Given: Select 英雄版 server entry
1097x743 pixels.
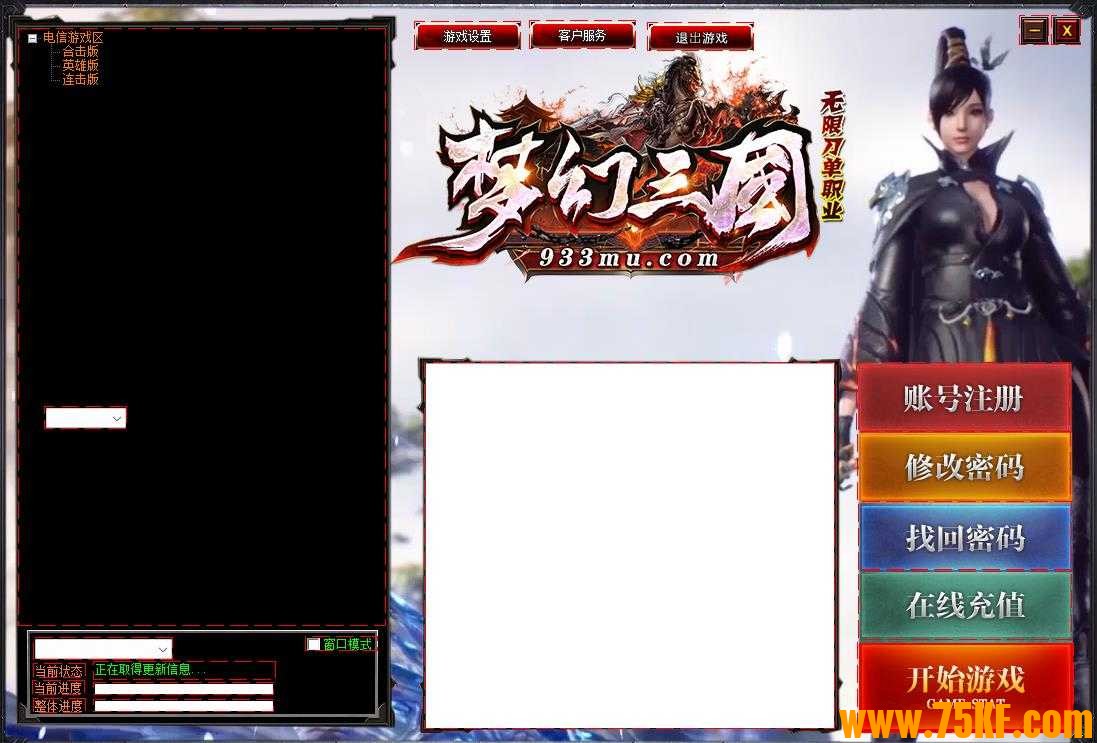Looking at the screenshot, I should point(80,66).
